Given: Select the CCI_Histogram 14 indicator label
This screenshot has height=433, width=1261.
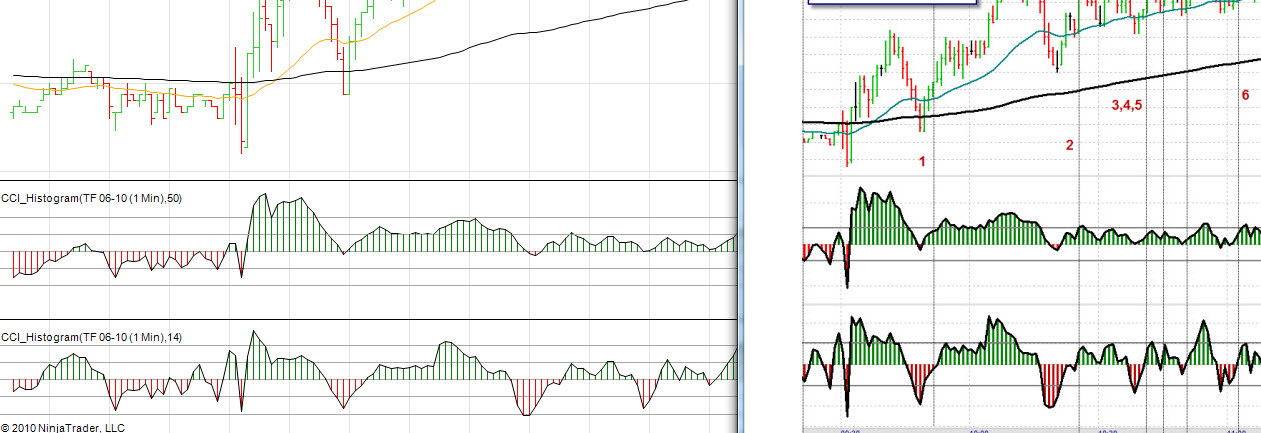Looking at the screenshot, I should 92,337.
